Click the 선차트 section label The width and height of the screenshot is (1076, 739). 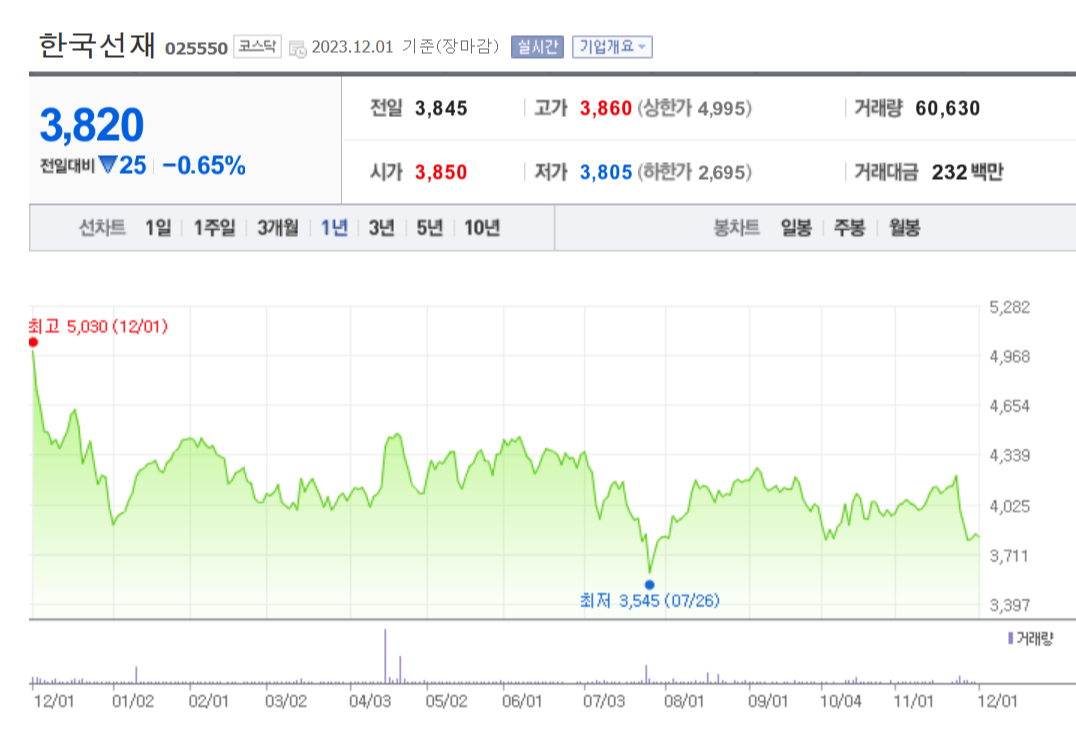tap(102, 227)
